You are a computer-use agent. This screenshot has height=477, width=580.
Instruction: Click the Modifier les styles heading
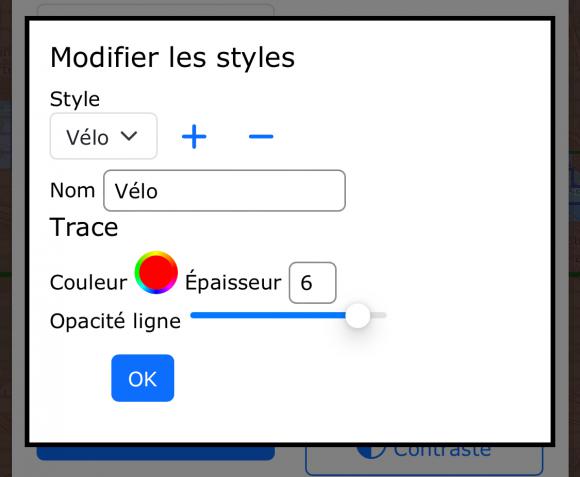click(x=172, y=57)
